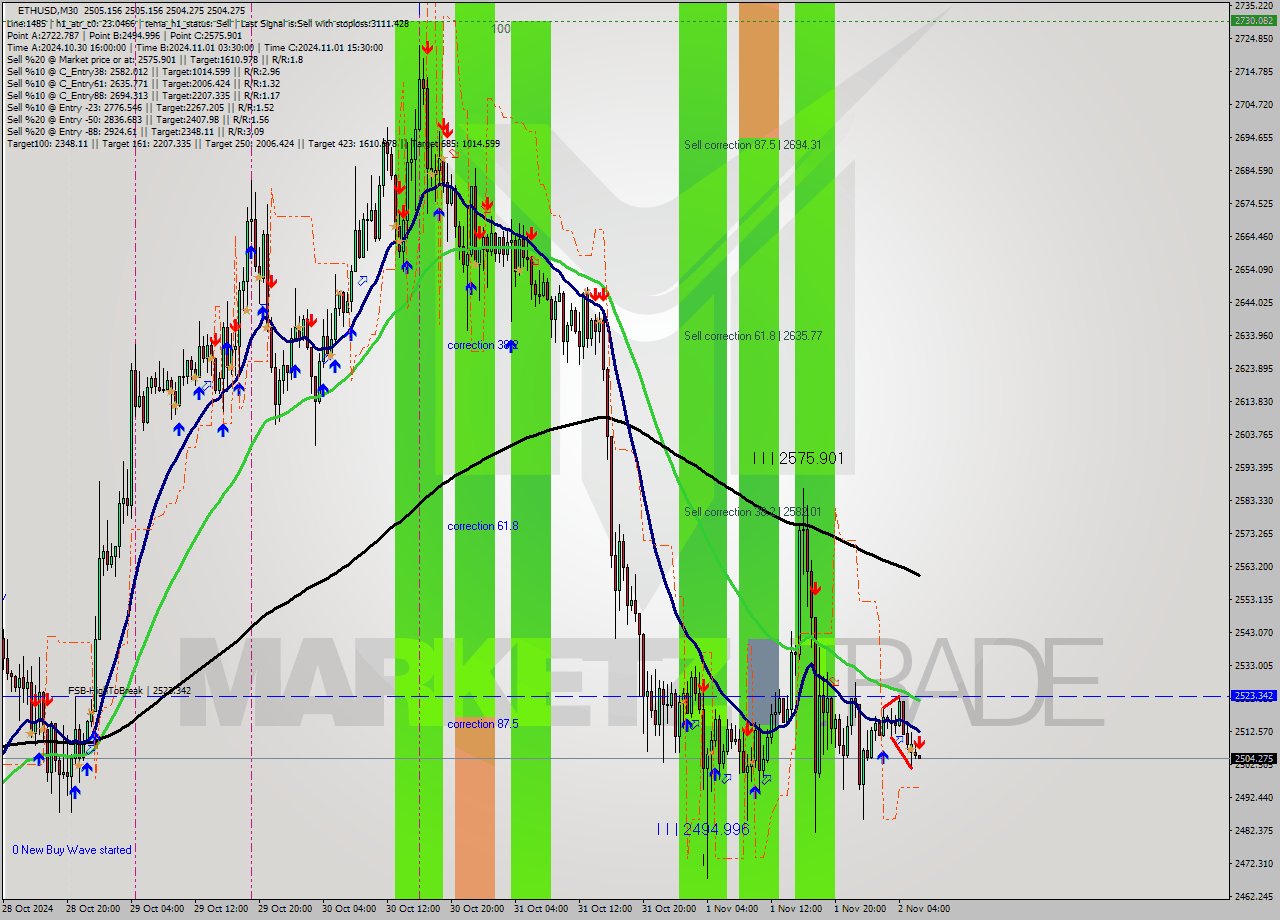Click the 'Sell correction 87.5 | 2694.31' label
This screenshot has height=920, width=1280.
753,145
